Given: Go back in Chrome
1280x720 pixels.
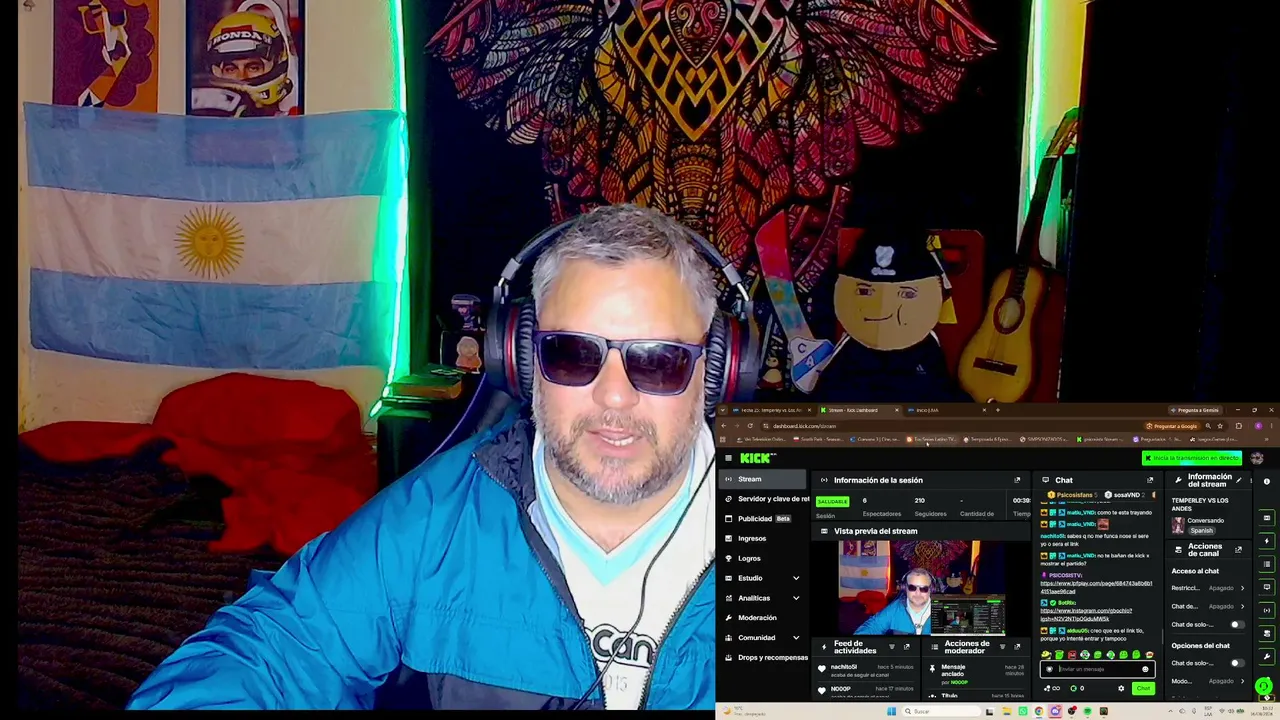Looking at the screenshot, I should pos(723,426).
